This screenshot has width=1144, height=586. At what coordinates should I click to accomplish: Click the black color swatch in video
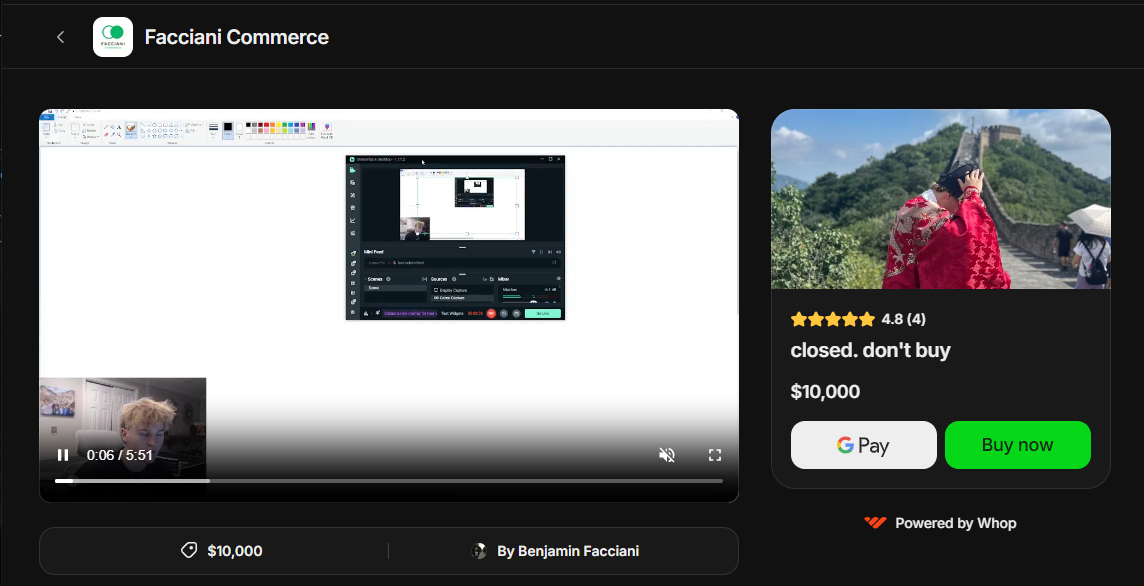coord(228,127)
